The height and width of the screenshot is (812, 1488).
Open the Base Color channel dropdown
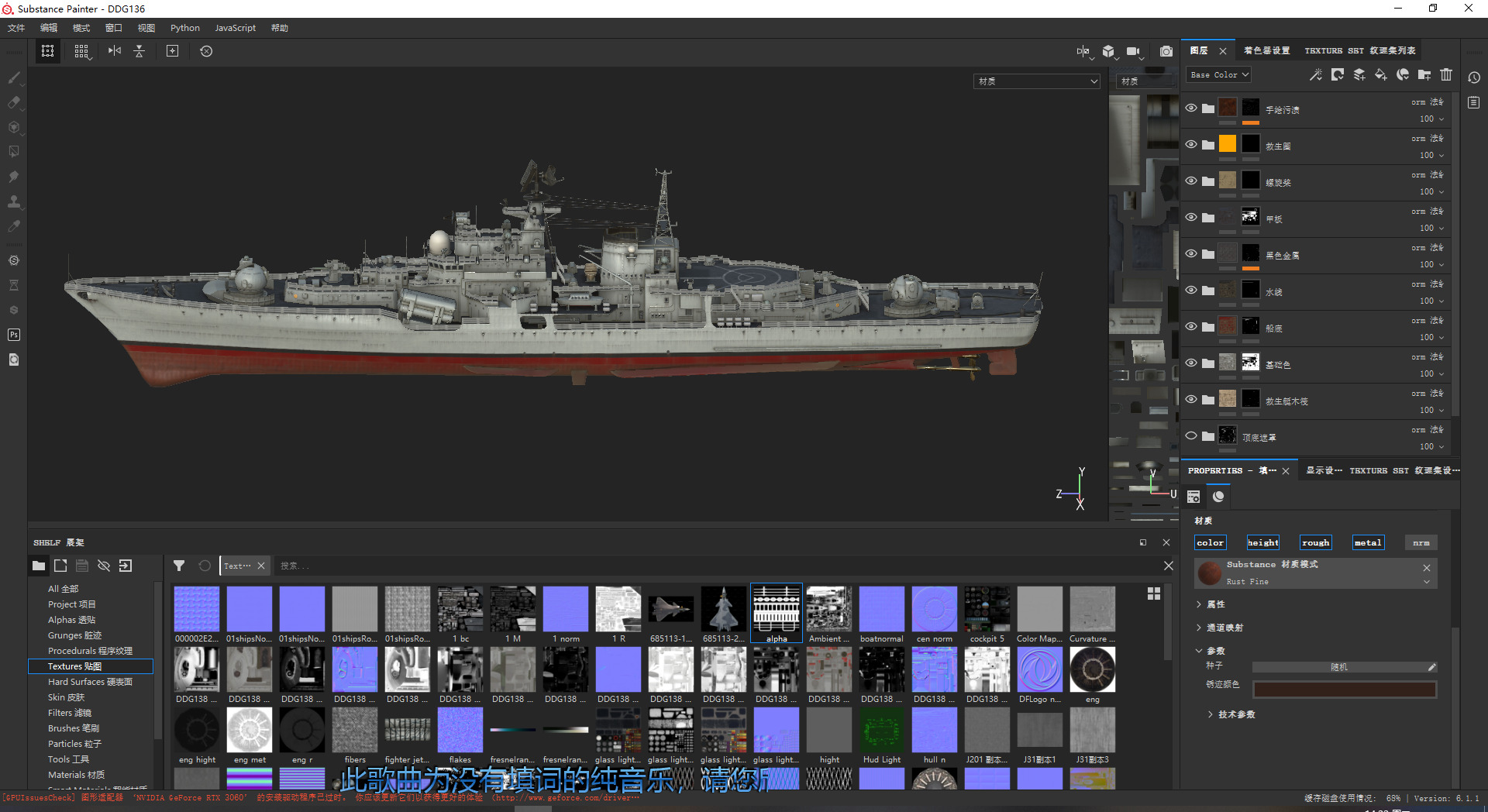[1219, 75]
